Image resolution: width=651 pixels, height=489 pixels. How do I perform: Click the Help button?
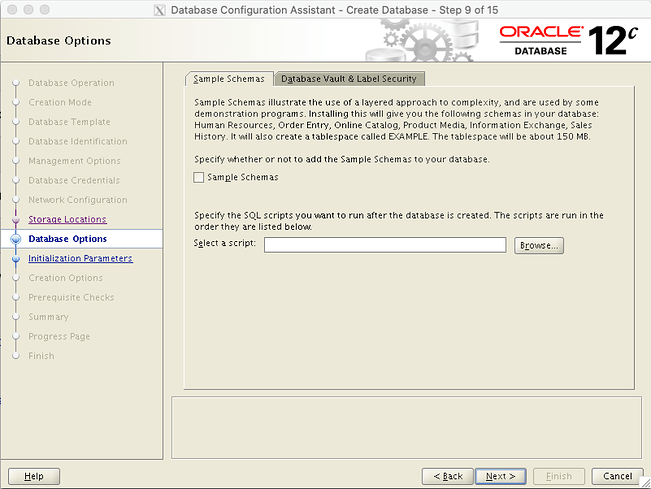point(34,476)
